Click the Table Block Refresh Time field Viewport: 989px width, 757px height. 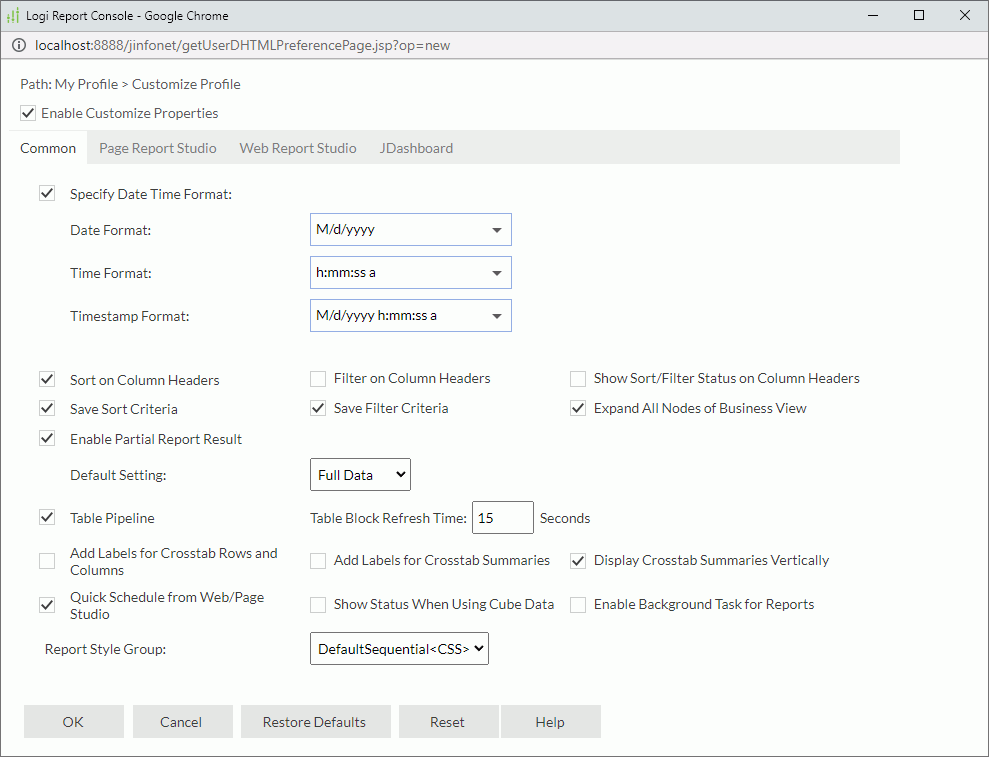[502, 517]
